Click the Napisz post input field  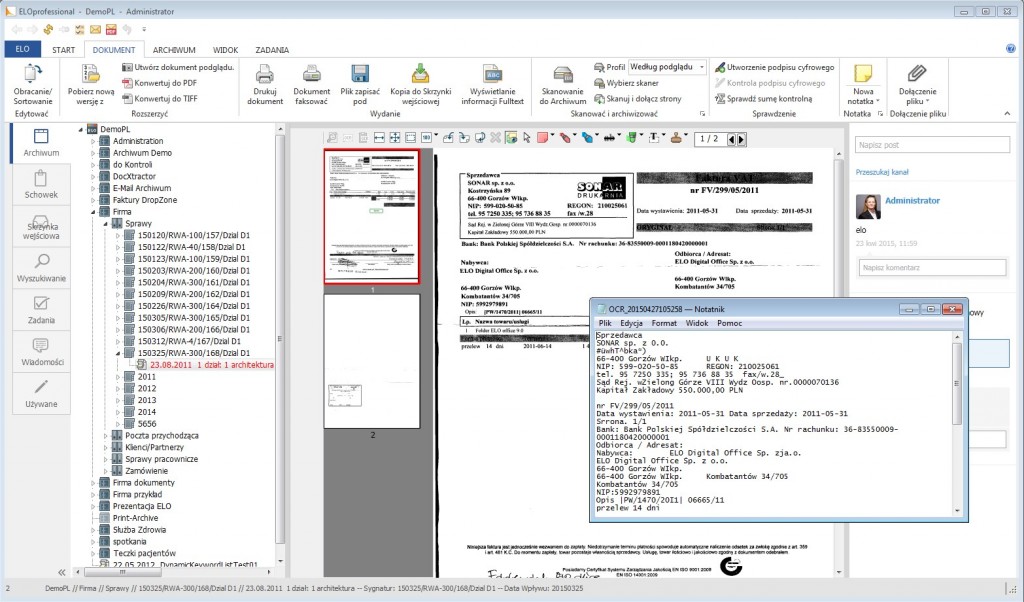pos(932,145)
